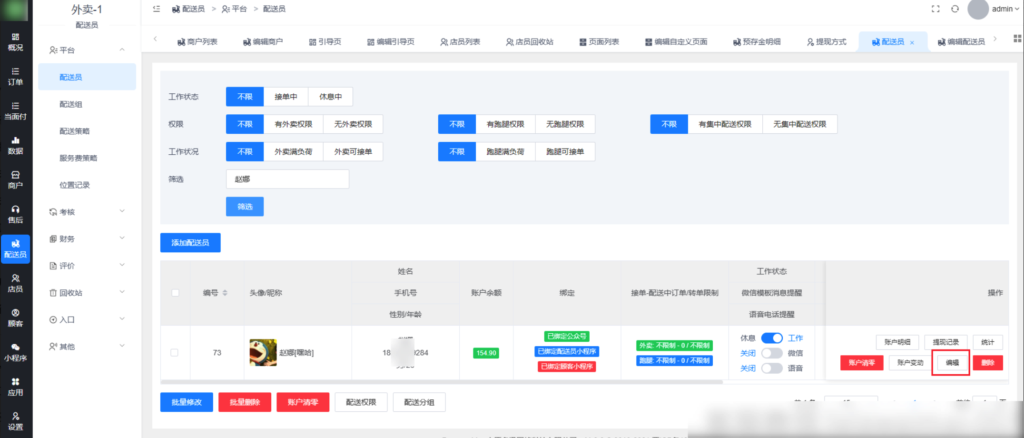Tick the select-all checkbox in the table header

[x=175, y=293]
